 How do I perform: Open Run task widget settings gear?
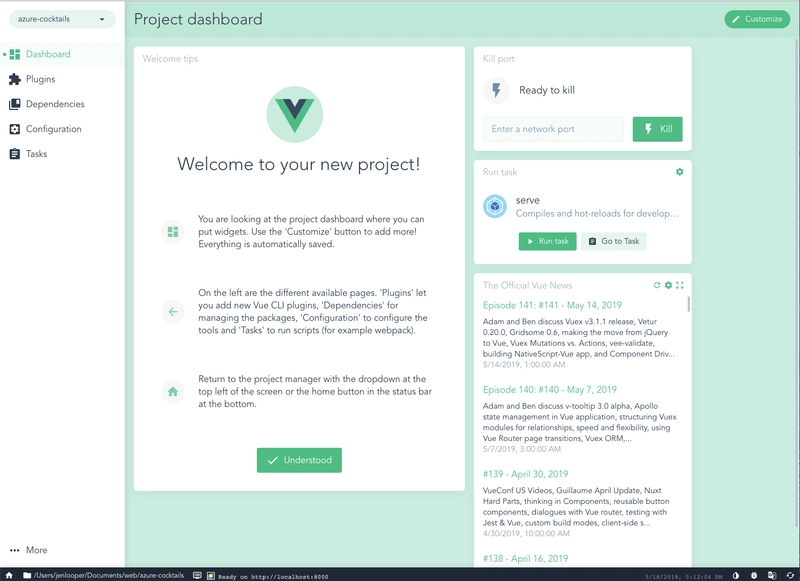[x=680, y=172]
